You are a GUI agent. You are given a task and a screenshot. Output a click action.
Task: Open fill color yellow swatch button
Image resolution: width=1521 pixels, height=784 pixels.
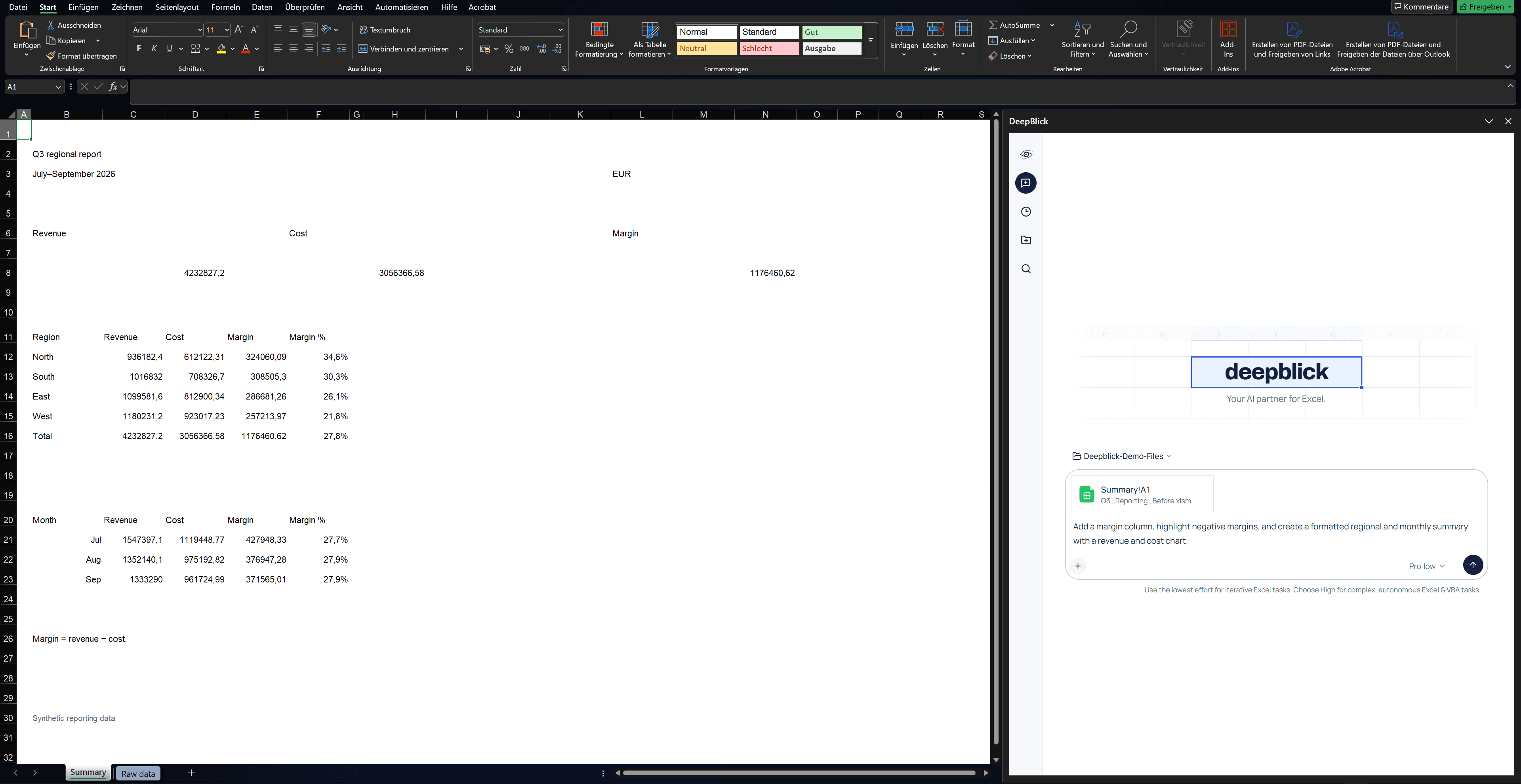click(221, 49)
